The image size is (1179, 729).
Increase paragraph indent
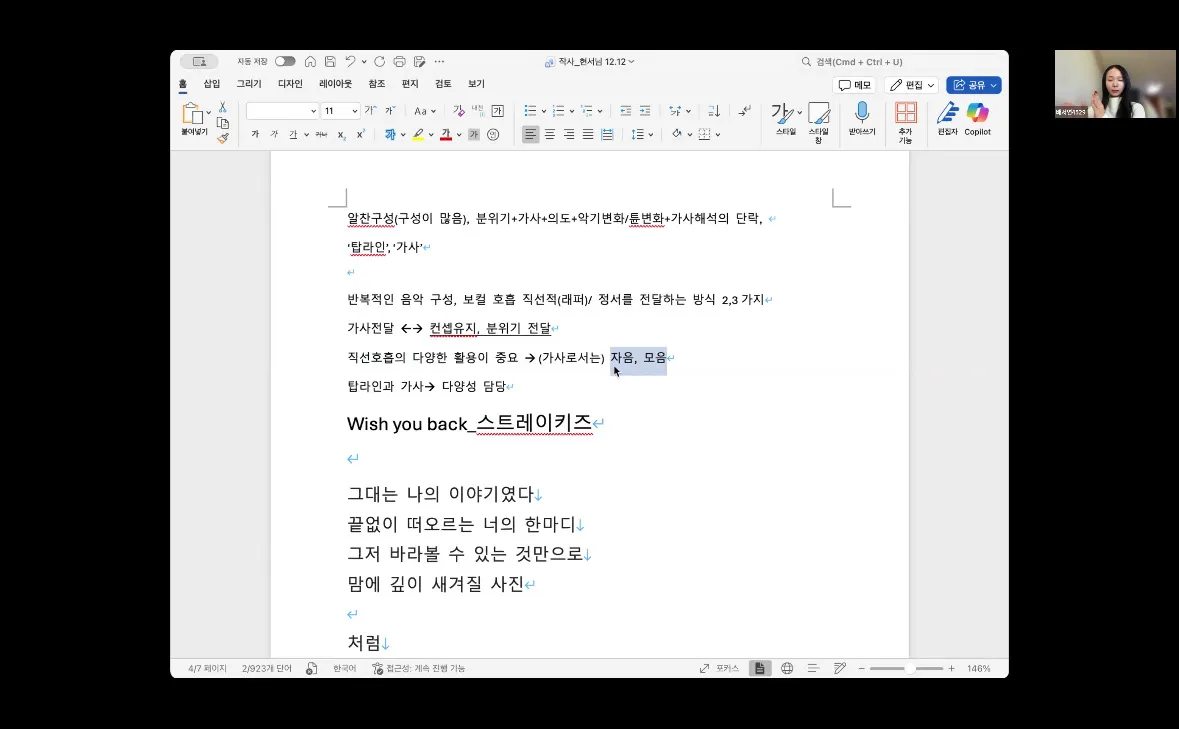coord(645,111)
